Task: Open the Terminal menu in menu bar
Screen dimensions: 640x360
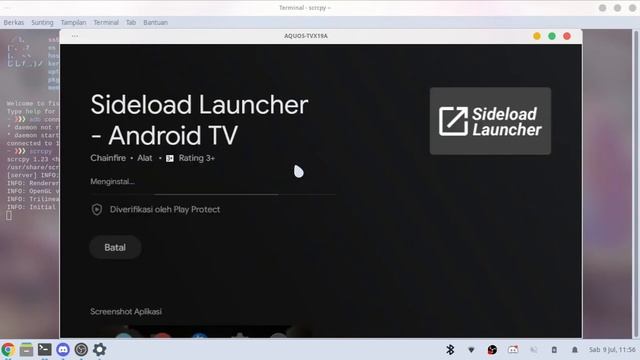Action: tap(106, 22)
